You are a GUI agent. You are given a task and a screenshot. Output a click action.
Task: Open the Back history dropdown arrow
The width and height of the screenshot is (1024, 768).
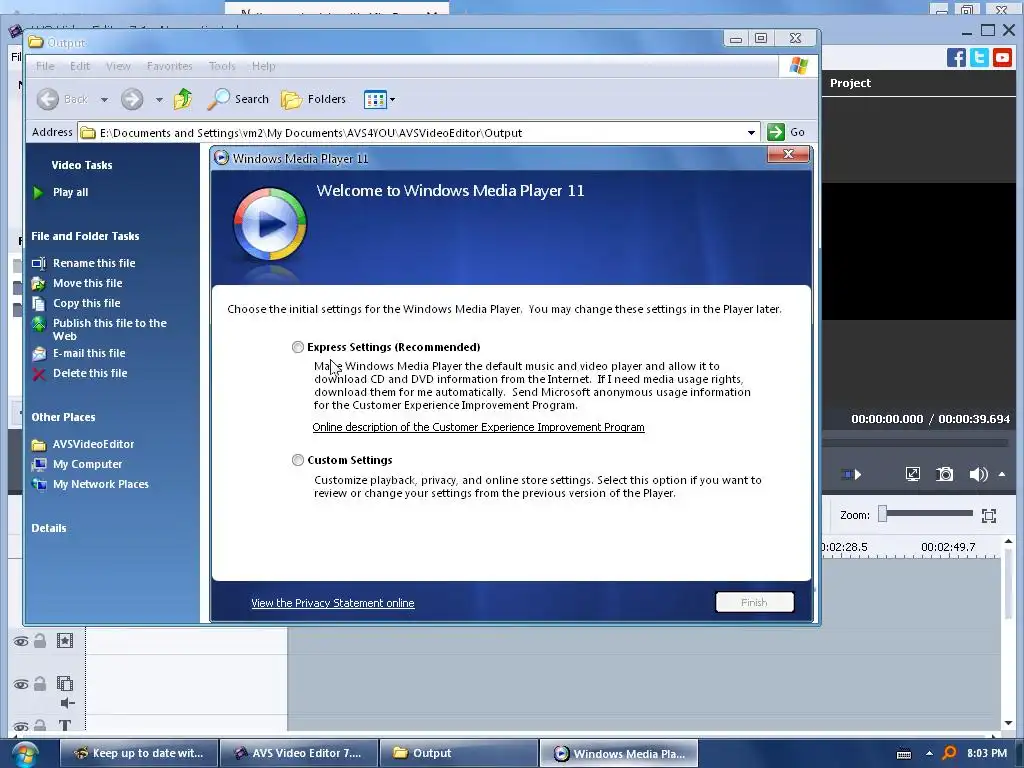[x=104, y=100]
